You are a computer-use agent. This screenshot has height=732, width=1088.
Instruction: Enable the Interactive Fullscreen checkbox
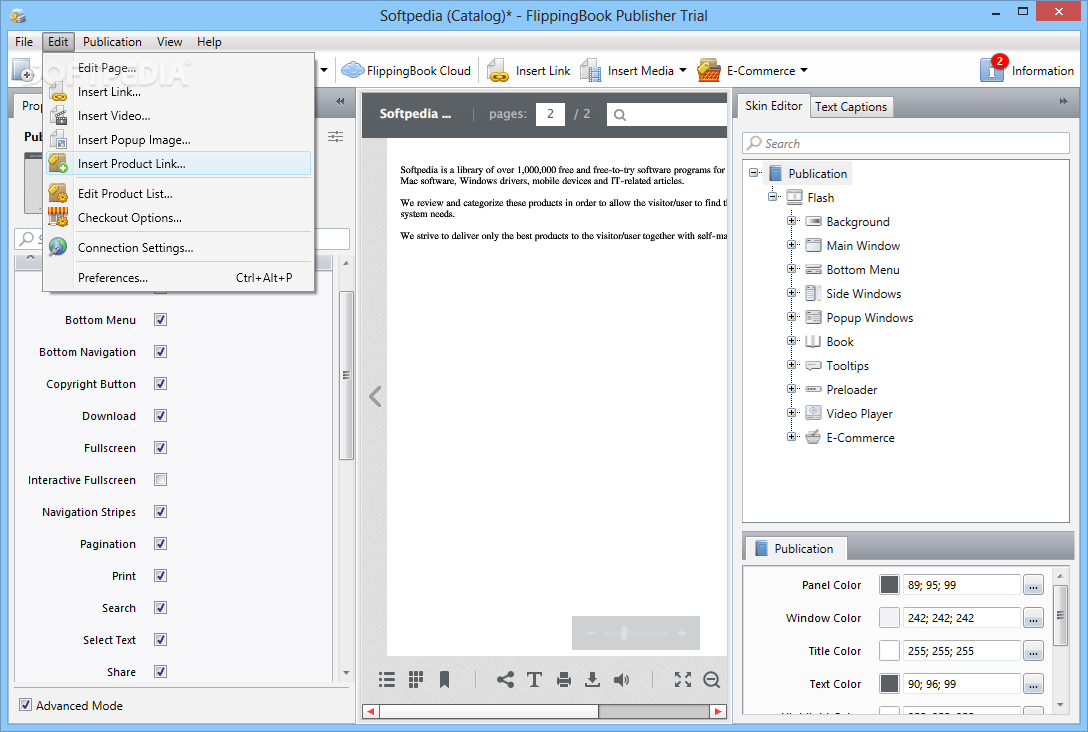(x=160, y=479)
